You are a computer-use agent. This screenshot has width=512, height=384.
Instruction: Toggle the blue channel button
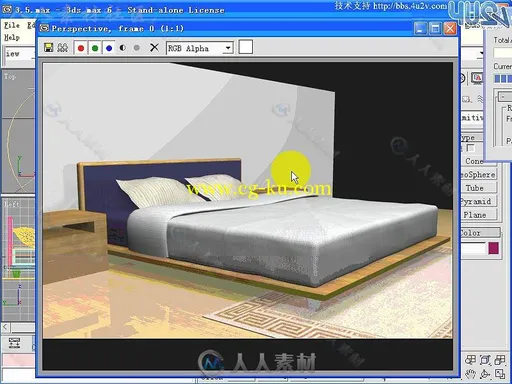[x=109, y=48]
